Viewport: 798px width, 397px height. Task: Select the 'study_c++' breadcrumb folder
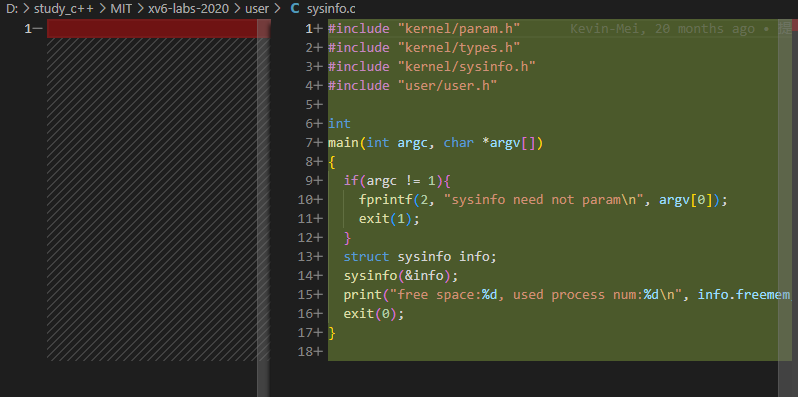(64, 9)
